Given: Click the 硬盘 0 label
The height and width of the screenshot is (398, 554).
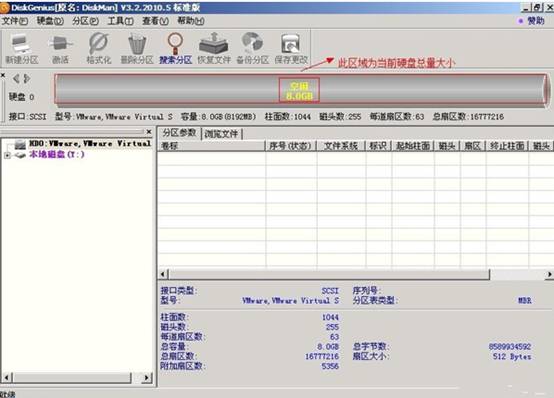Looking at the screenshot, I should click(x=22, y=97).
